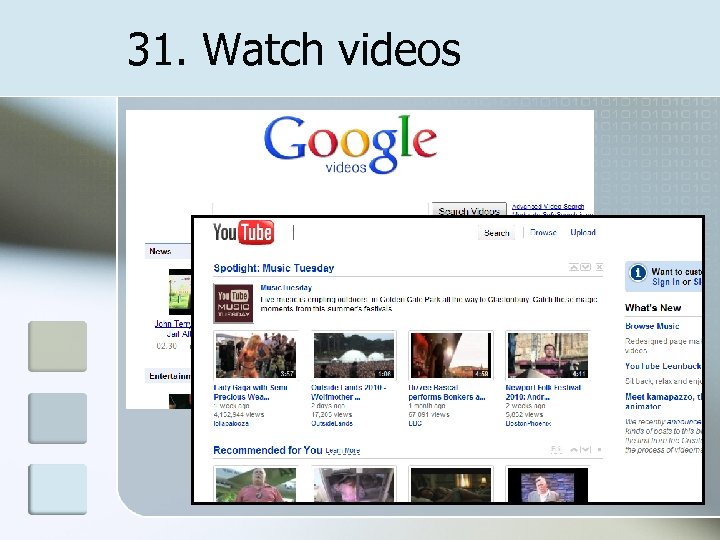
Task: Move Recommended for You module up
Action: point(574,450)
